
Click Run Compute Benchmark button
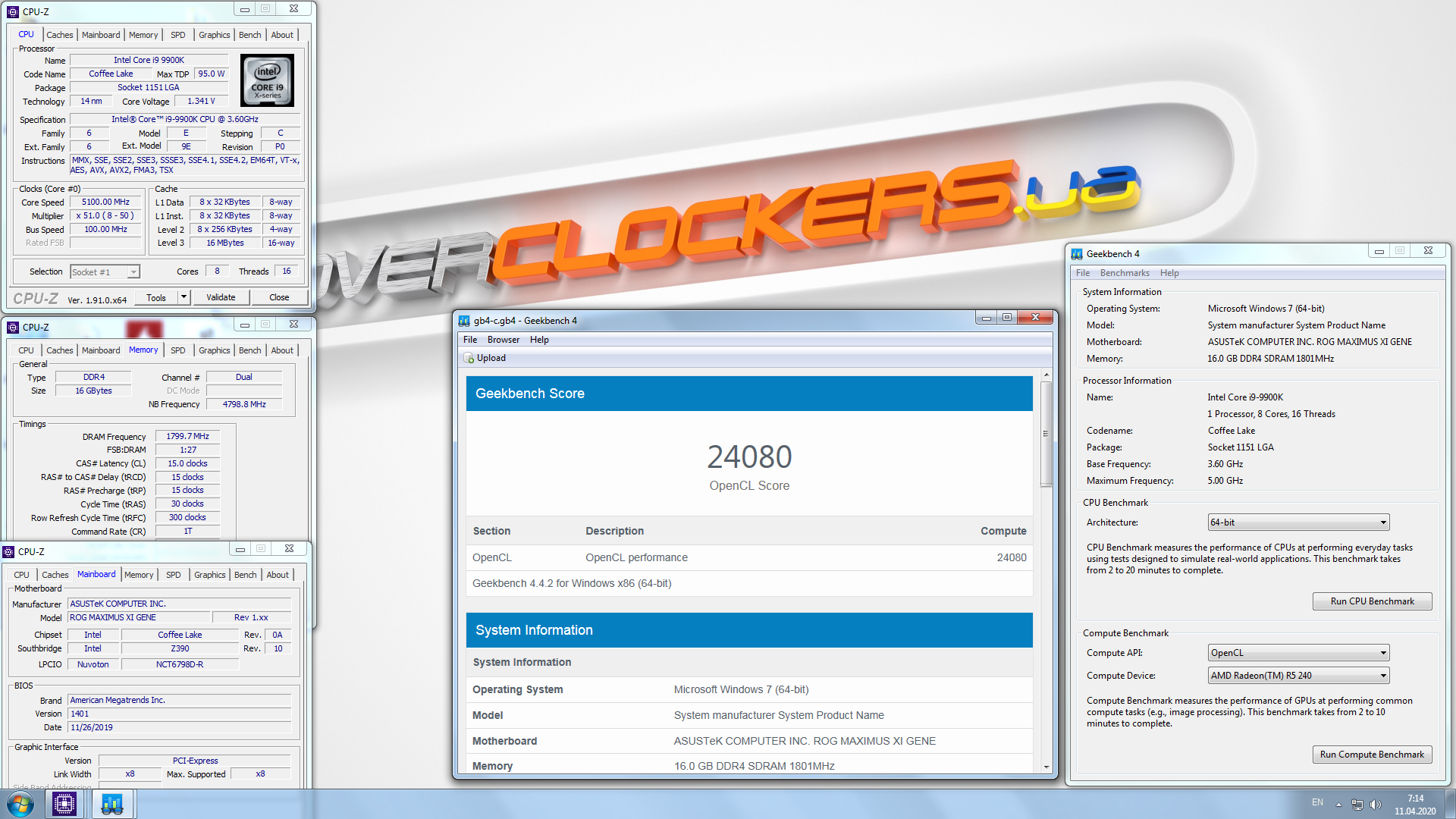[x=1372, y=755]
